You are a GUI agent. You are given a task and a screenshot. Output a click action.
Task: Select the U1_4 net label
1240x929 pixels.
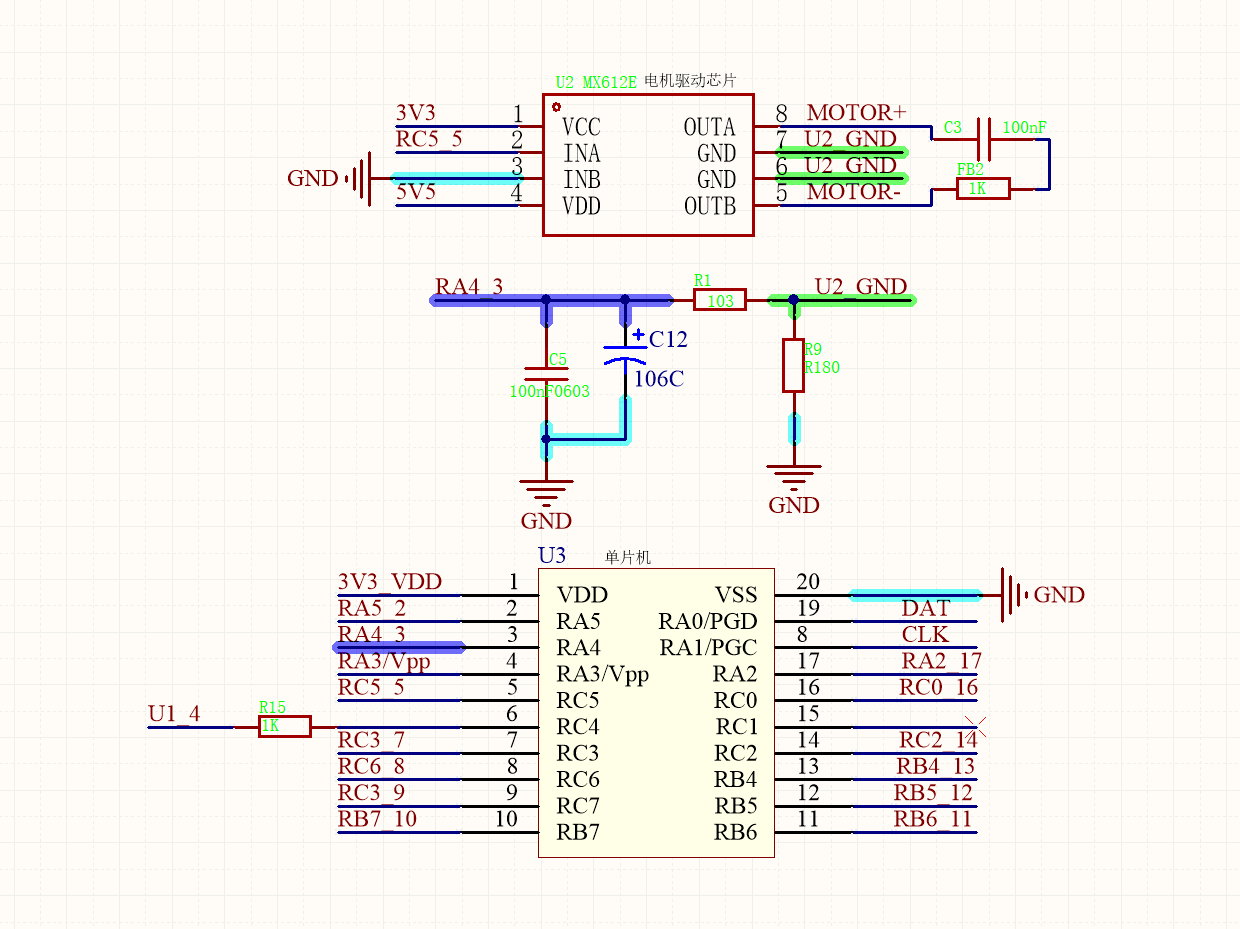pos(174,714)
